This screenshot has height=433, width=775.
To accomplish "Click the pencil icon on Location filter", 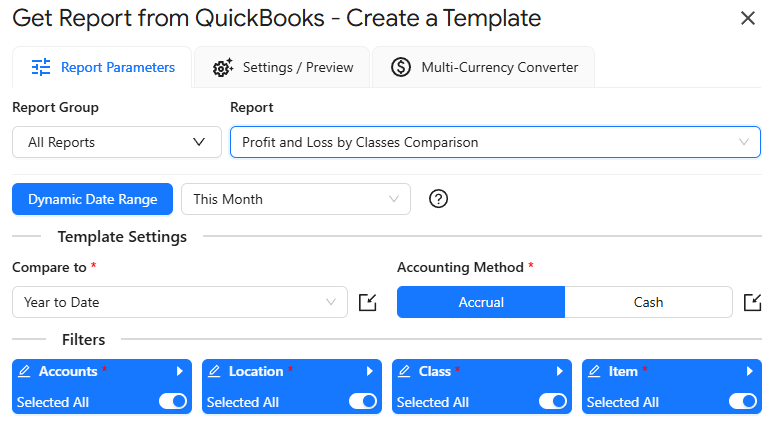I will point(215,372).
